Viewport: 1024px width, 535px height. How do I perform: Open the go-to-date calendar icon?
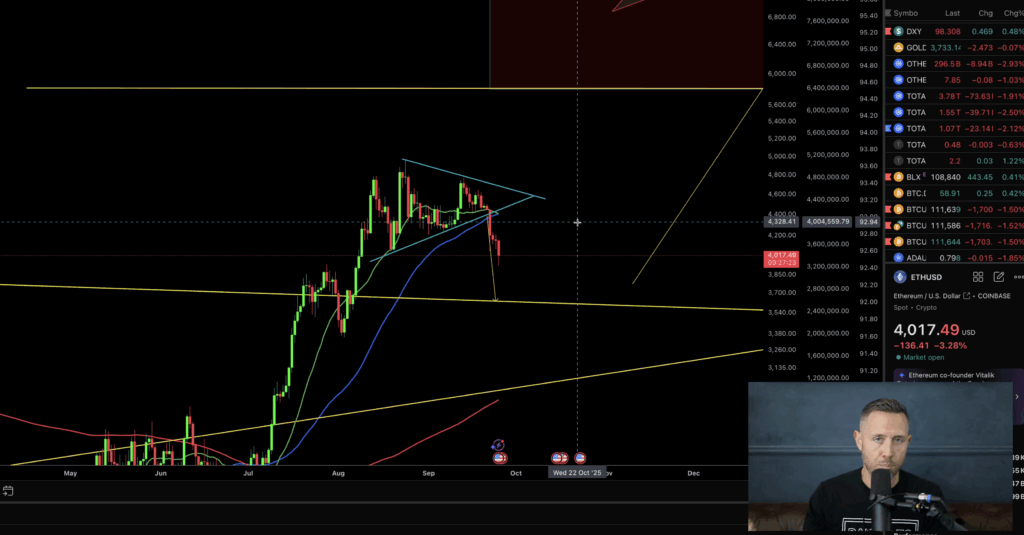(8, 491)
